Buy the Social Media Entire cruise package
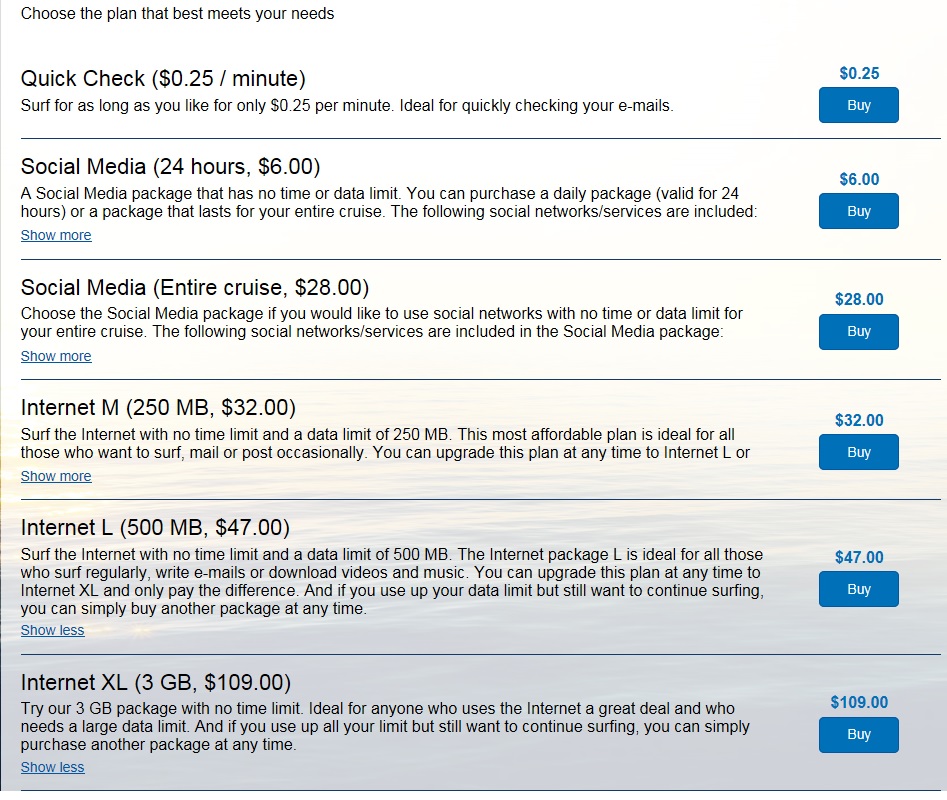Image resolution: width=947 pixels, height=800 pixels. point(858,331)
